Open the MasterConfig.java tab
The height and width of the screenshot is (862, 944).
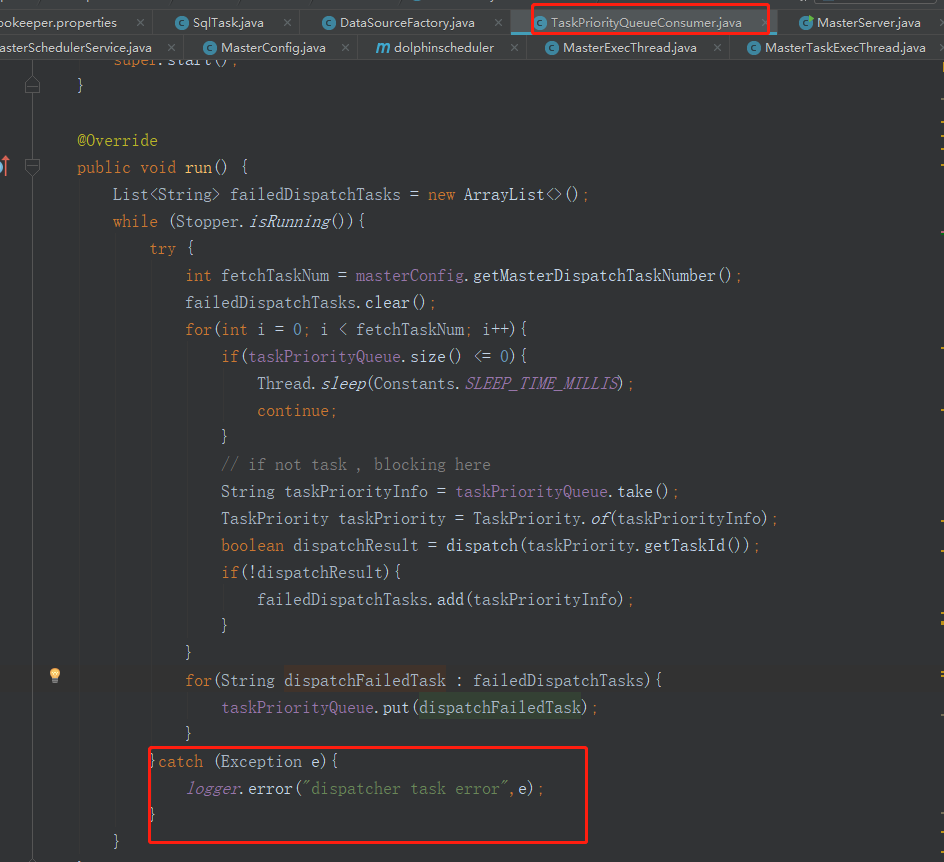pyautogui.click(x=273, y=48)
